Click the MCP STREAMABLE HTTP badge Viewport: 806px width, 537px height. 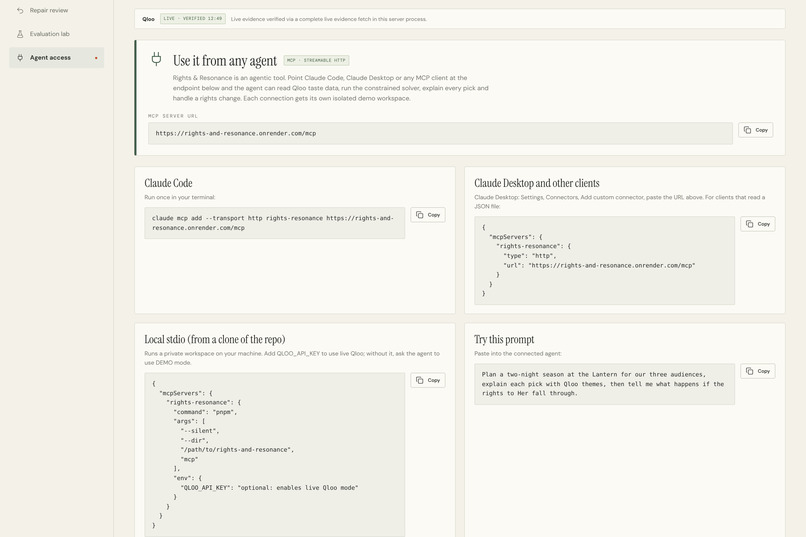pyautogui.click(x=316, y=61)
